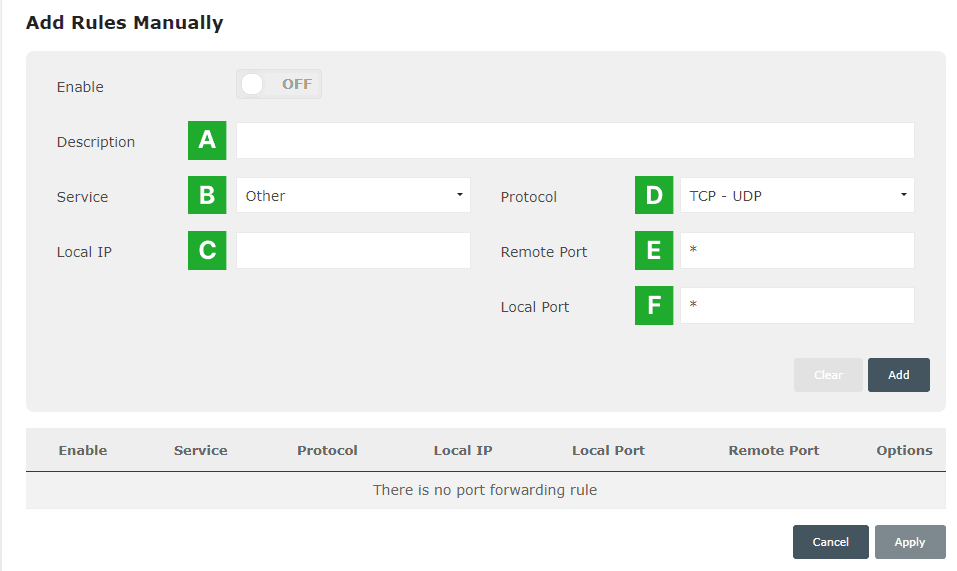The width and height of the screenshot is (957, 571).
Task: Click the Local Port input field
Action: click(797, 306)
